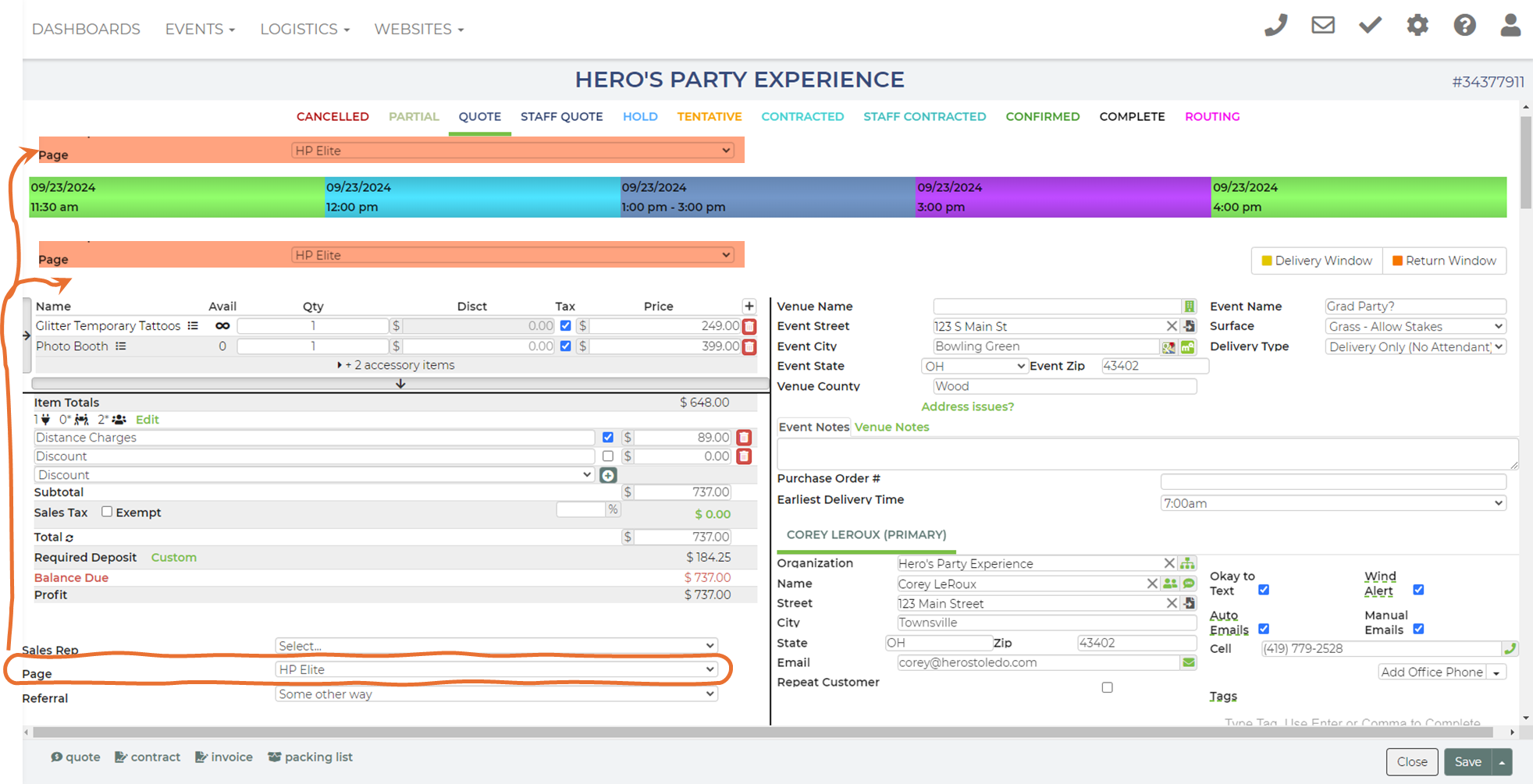The image size is (1533, 784).
Task: Click the contacts people icon beside Name
Action: (1170, 584)
